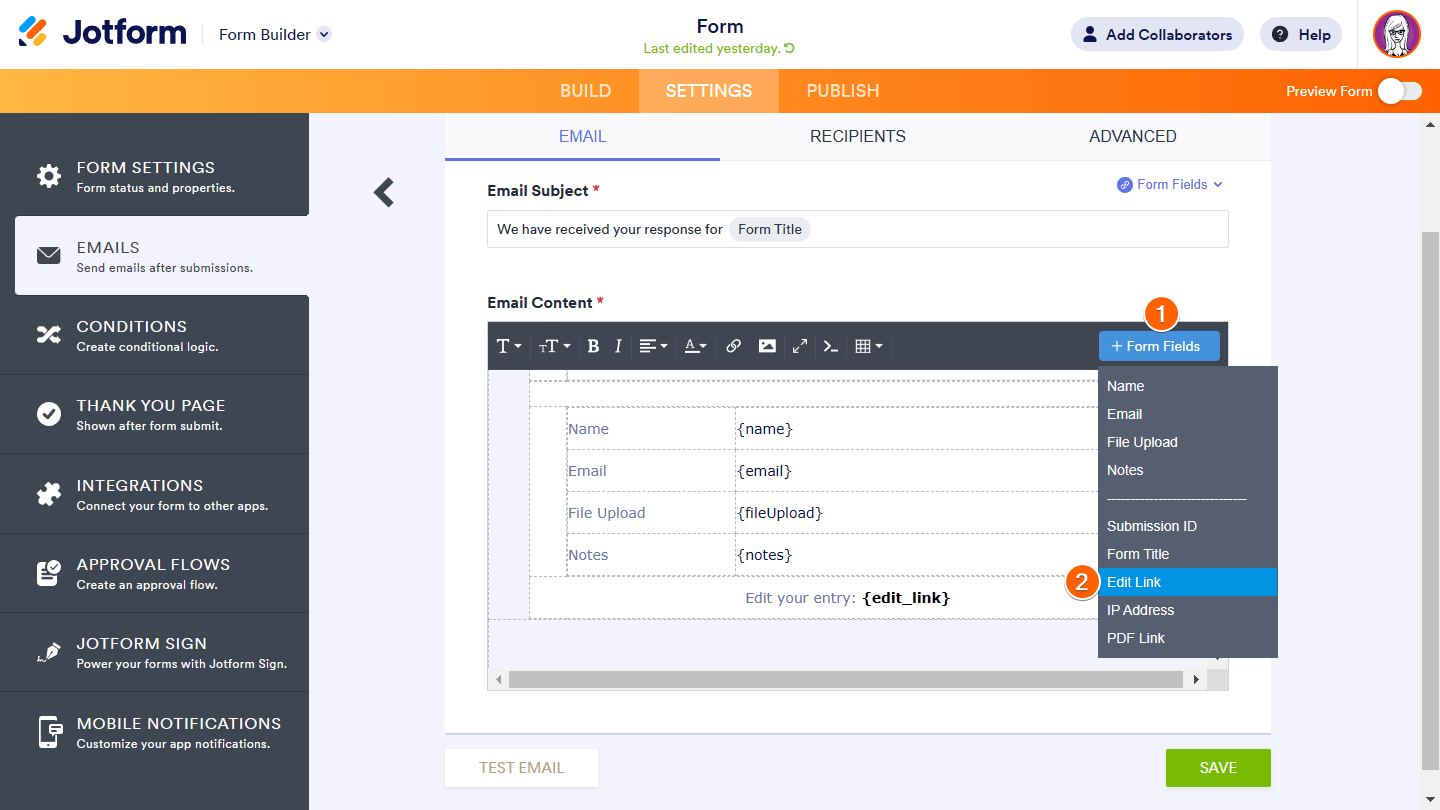
Task: Click the editor scrollbar's left arrow
Action: point(498,680)
